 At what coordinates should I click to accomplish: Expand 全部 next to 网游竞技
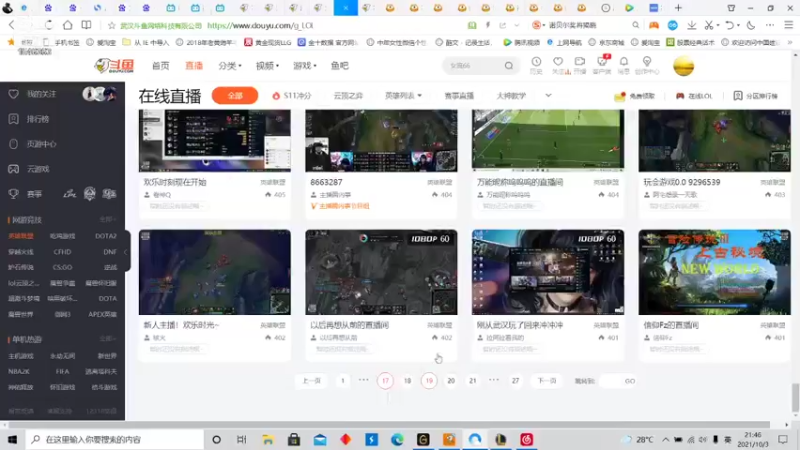click(107, 220)
